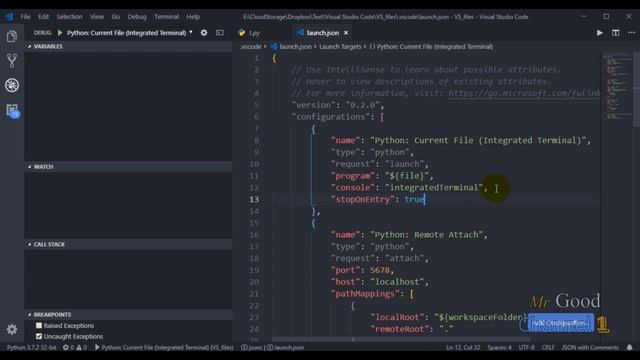Split the editor to the right
Image resolution: width=640 pixels, height=360 pixels.
coord(616,33)
